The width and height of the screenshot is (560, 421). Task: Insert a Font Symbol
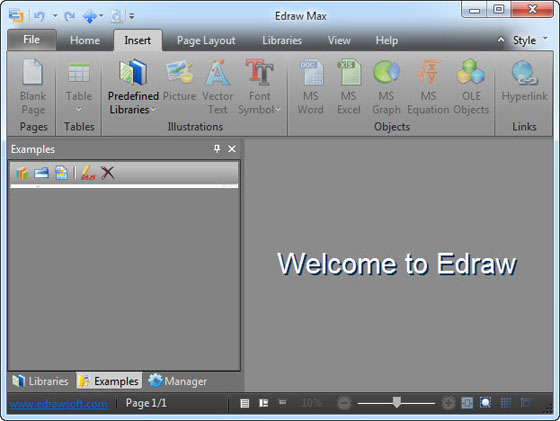tap(260, 87)
